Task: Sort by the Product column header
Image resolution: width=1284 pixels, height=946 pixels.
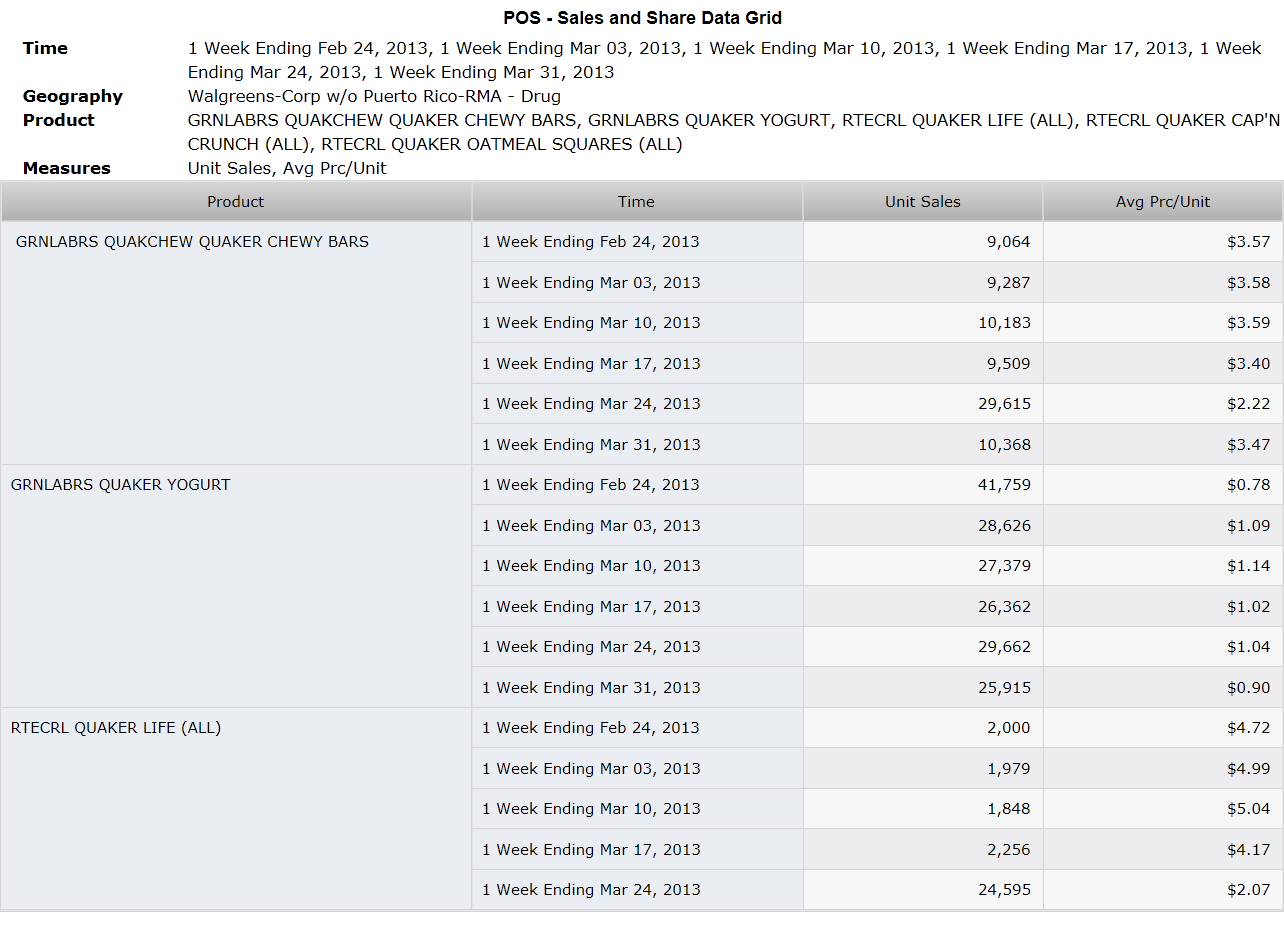Action: tap(236, 202)
